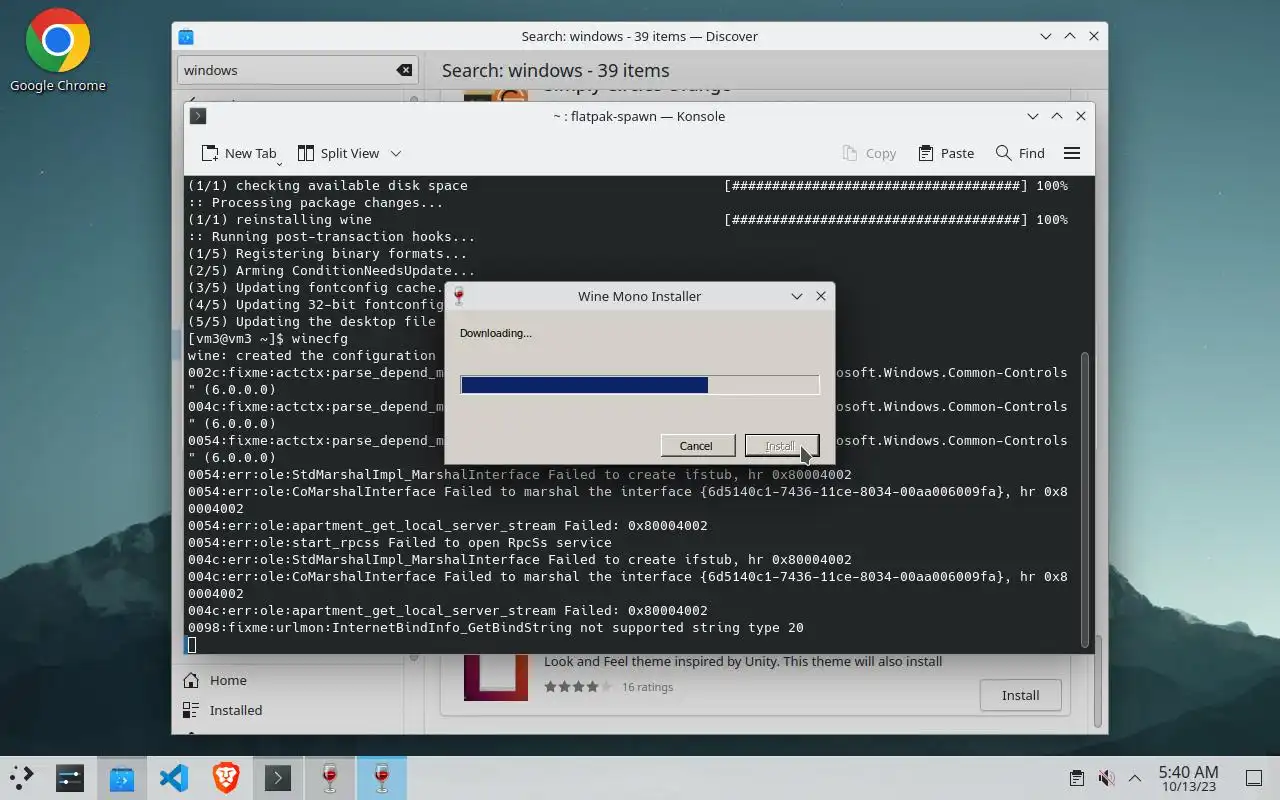Click "start_rpcss Failed to open RpcSs service" line
Image resolution: width=1280 pixels, height=800 pixels.
(x=399, y=543)
